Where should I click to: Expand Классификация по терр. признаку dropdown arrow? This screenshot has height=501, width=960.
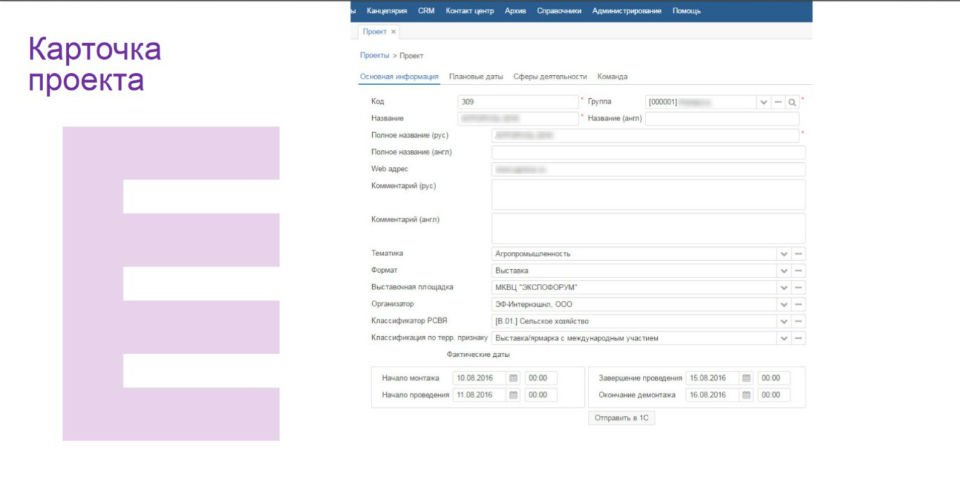(784, 338)
